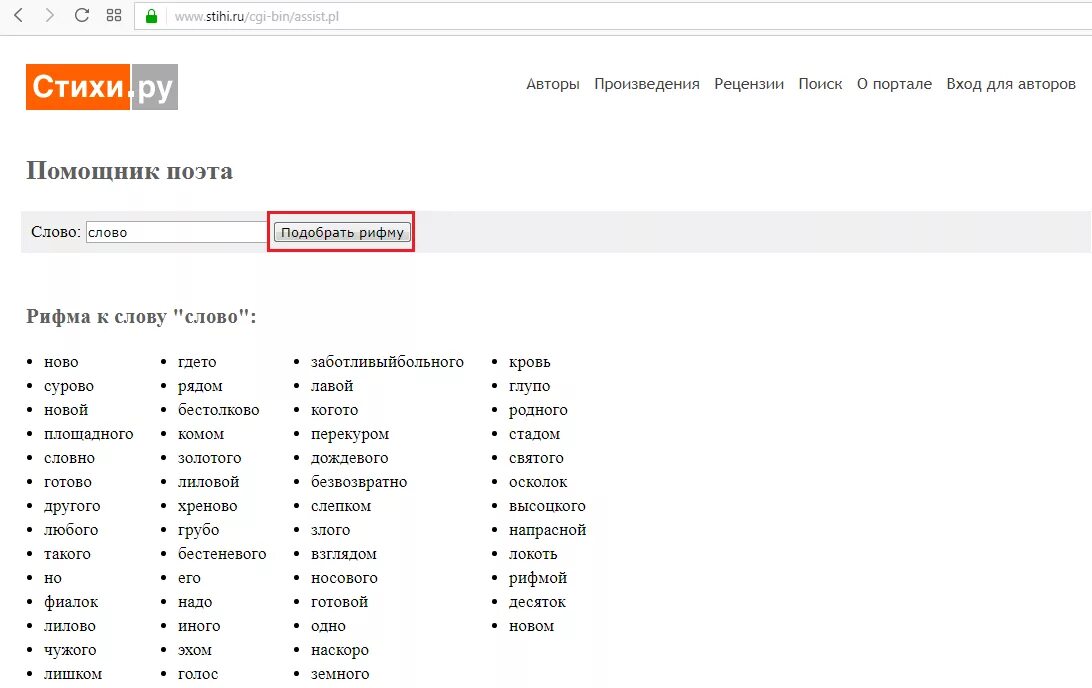Select rhyme word "глупо"
Viewport: 1092px width, 688px height.
coord(529,386)
